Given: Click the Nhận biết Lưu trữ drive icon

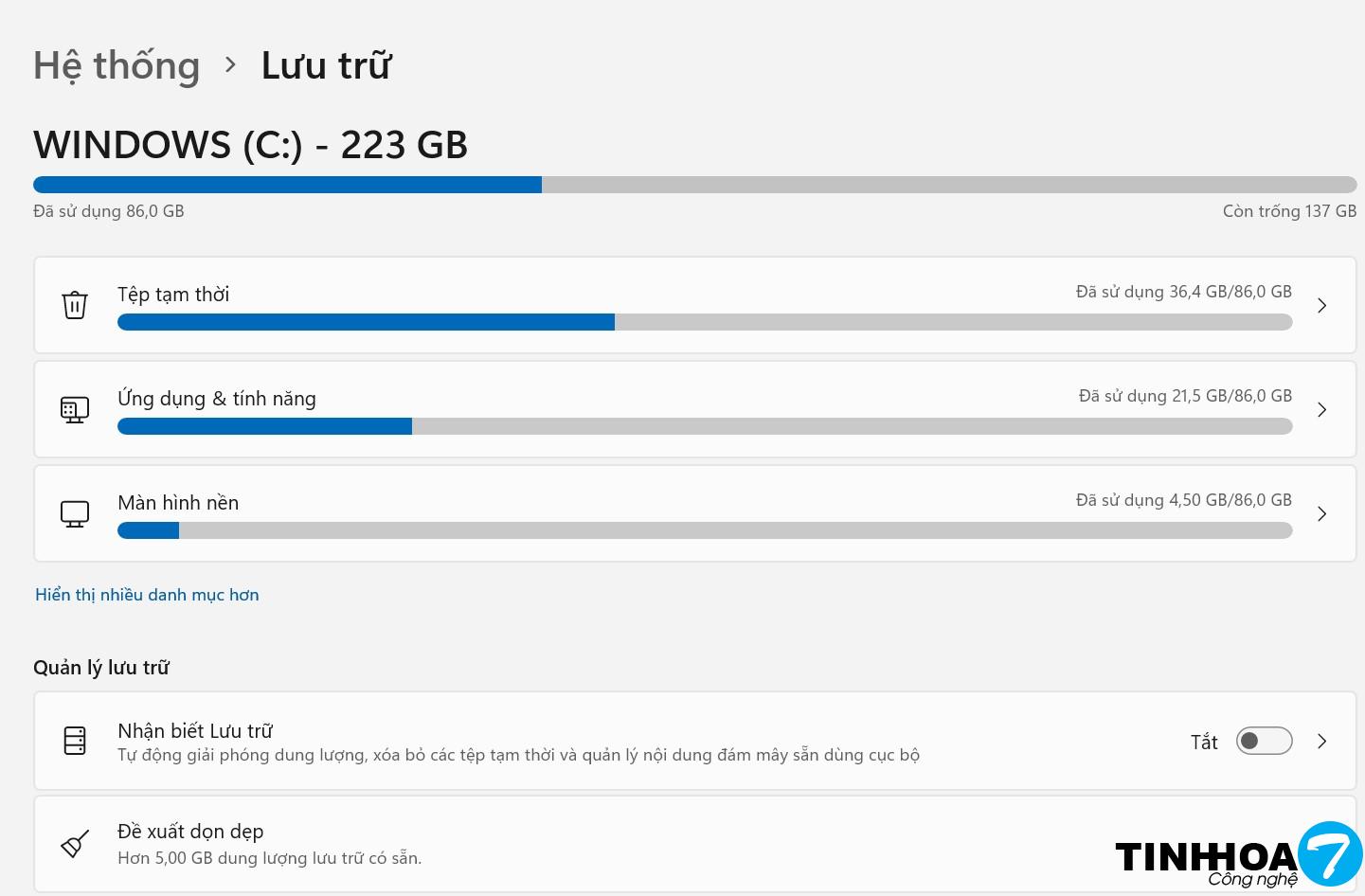Looking at the screenshot, I should [75, 741].
